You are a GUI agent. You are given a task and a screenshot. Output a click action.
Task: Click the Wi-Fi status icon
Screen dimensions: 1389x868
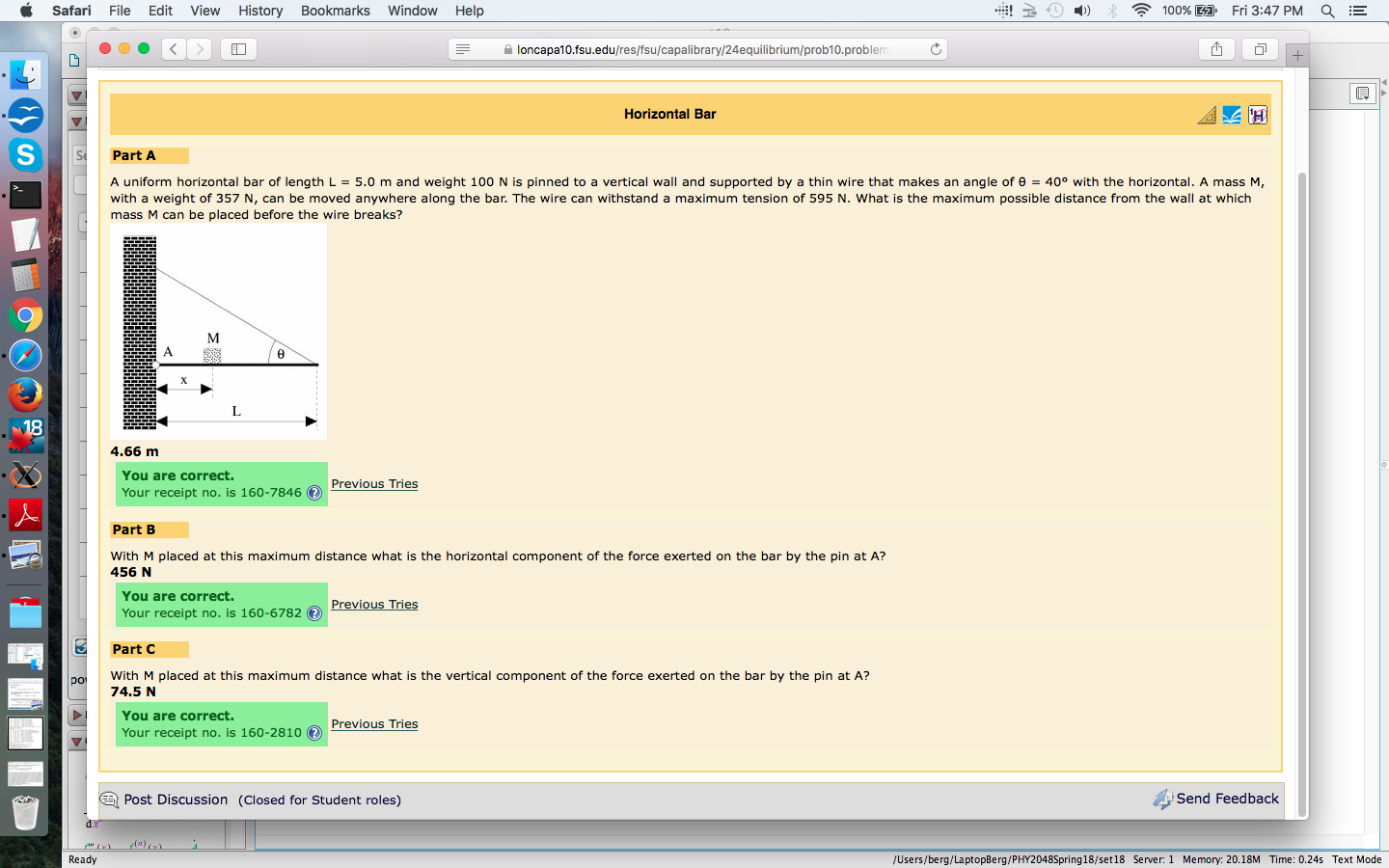point(1141,11)
